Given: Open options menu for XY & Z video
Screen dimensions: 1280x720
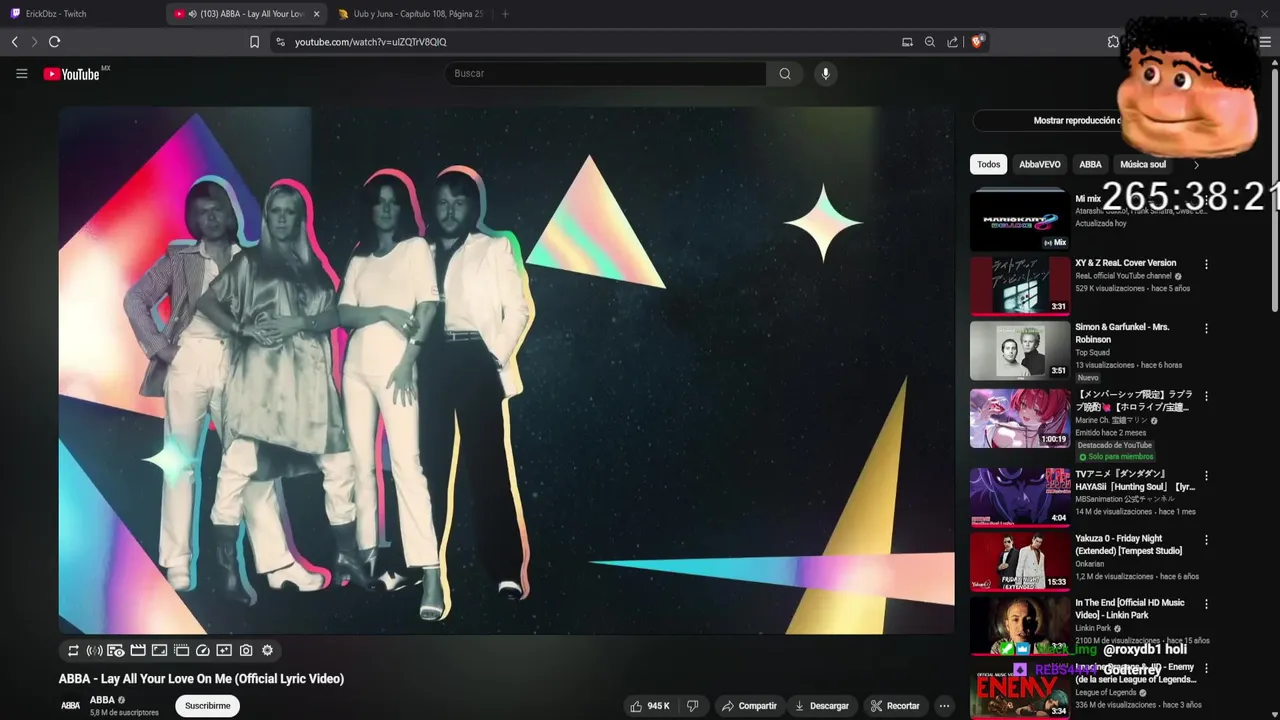Looking at the screenshot, I should point(1206,265).
